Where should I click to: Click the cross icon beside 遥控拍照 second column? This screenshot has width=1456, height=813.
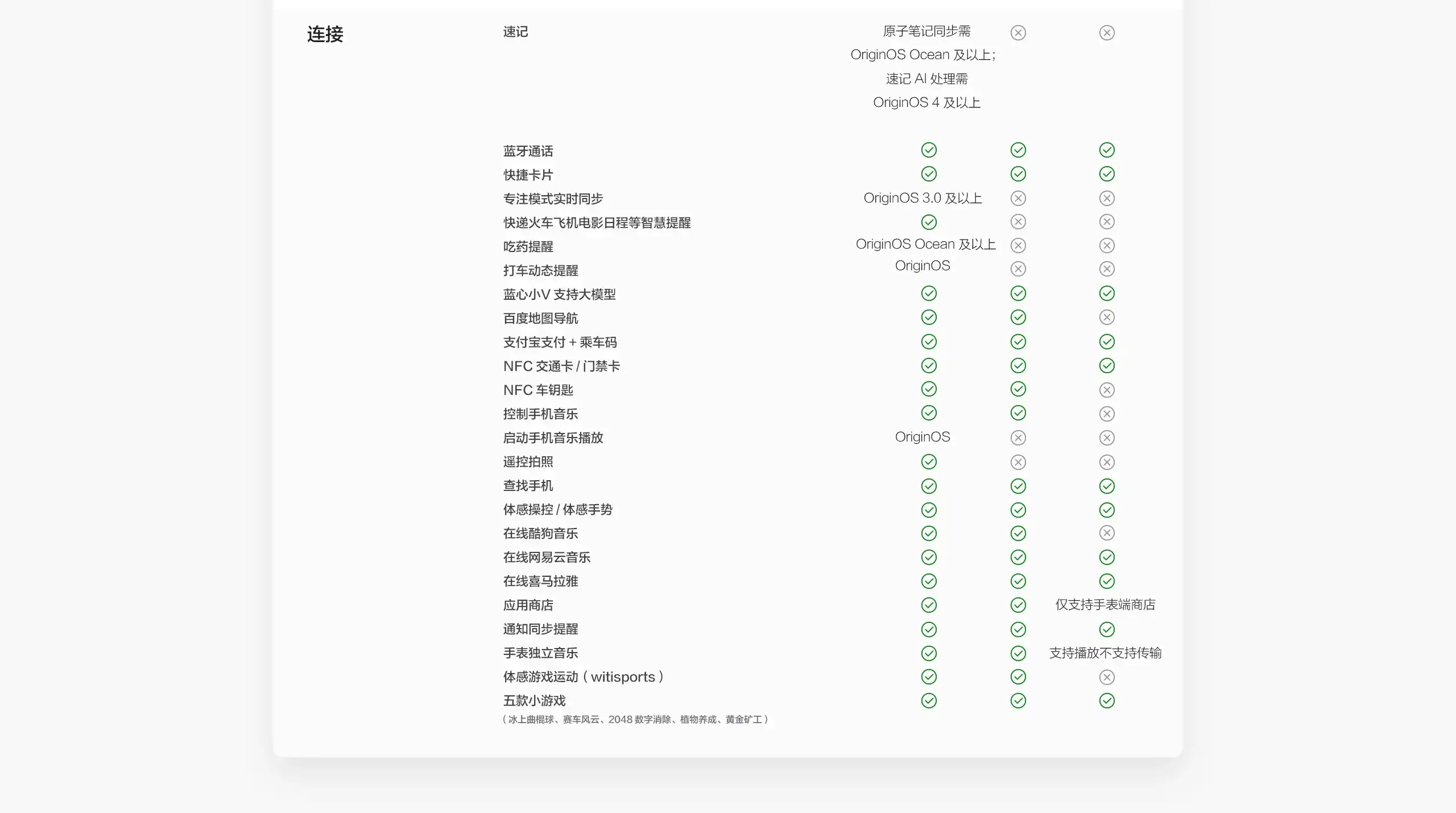click(x=1017, y=462)
